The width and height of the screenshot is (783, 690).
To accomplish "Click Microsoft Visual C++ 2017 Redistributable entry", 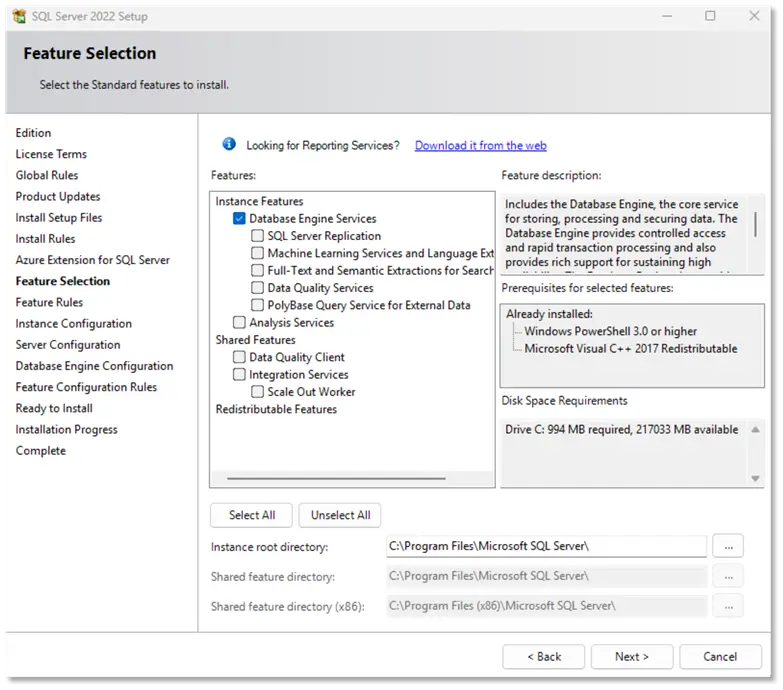I will coord(631,348).
